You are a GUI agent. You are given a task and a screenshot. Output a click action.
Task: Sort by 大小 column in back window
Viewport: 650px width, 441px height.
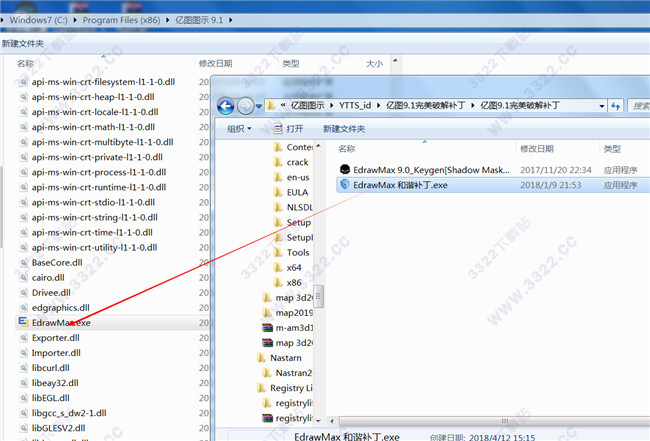374,63
